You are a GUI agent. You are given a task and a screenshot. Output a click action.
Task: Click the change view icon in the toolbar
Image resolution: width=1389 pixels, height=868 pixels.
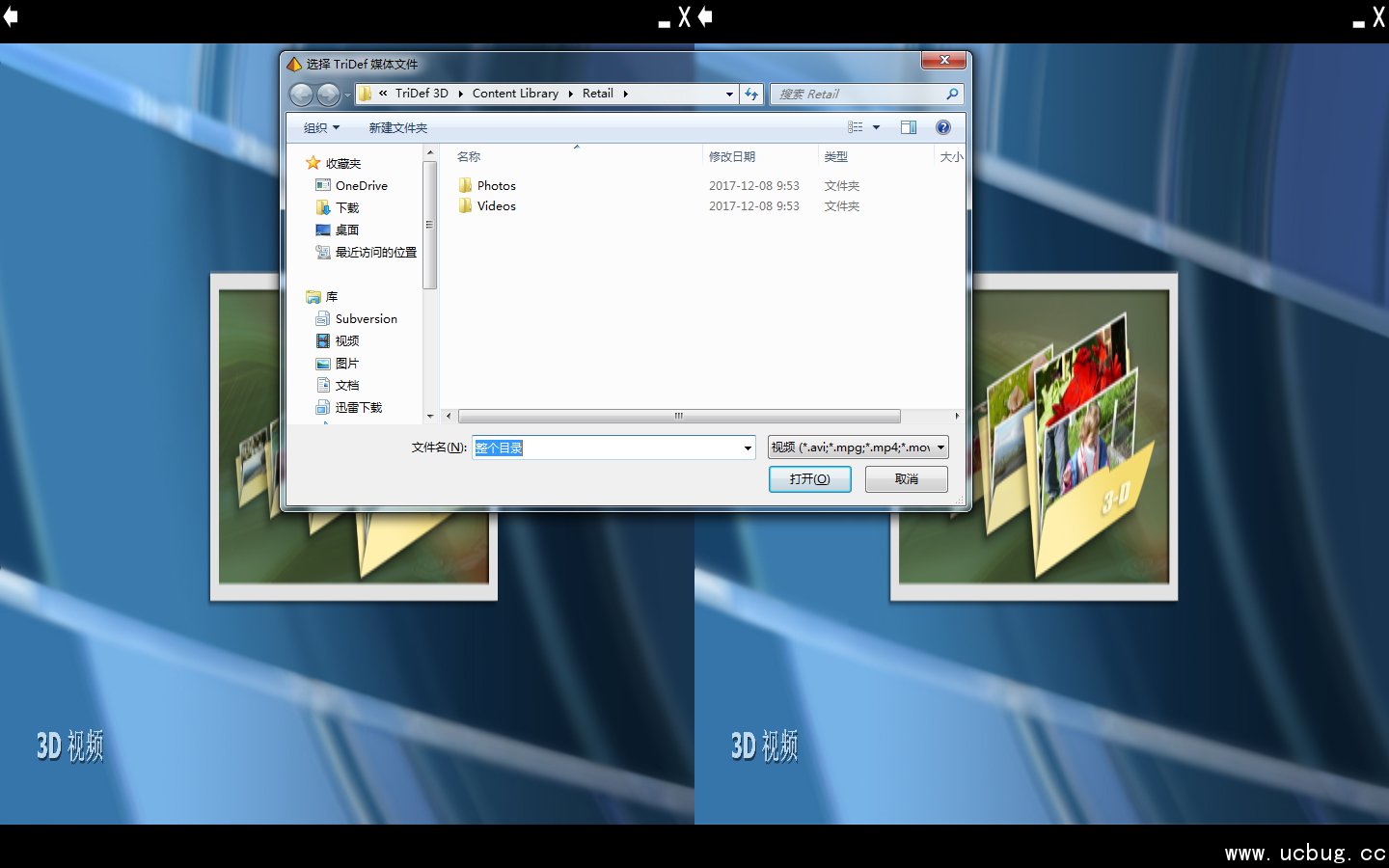[x=856, y=127]
